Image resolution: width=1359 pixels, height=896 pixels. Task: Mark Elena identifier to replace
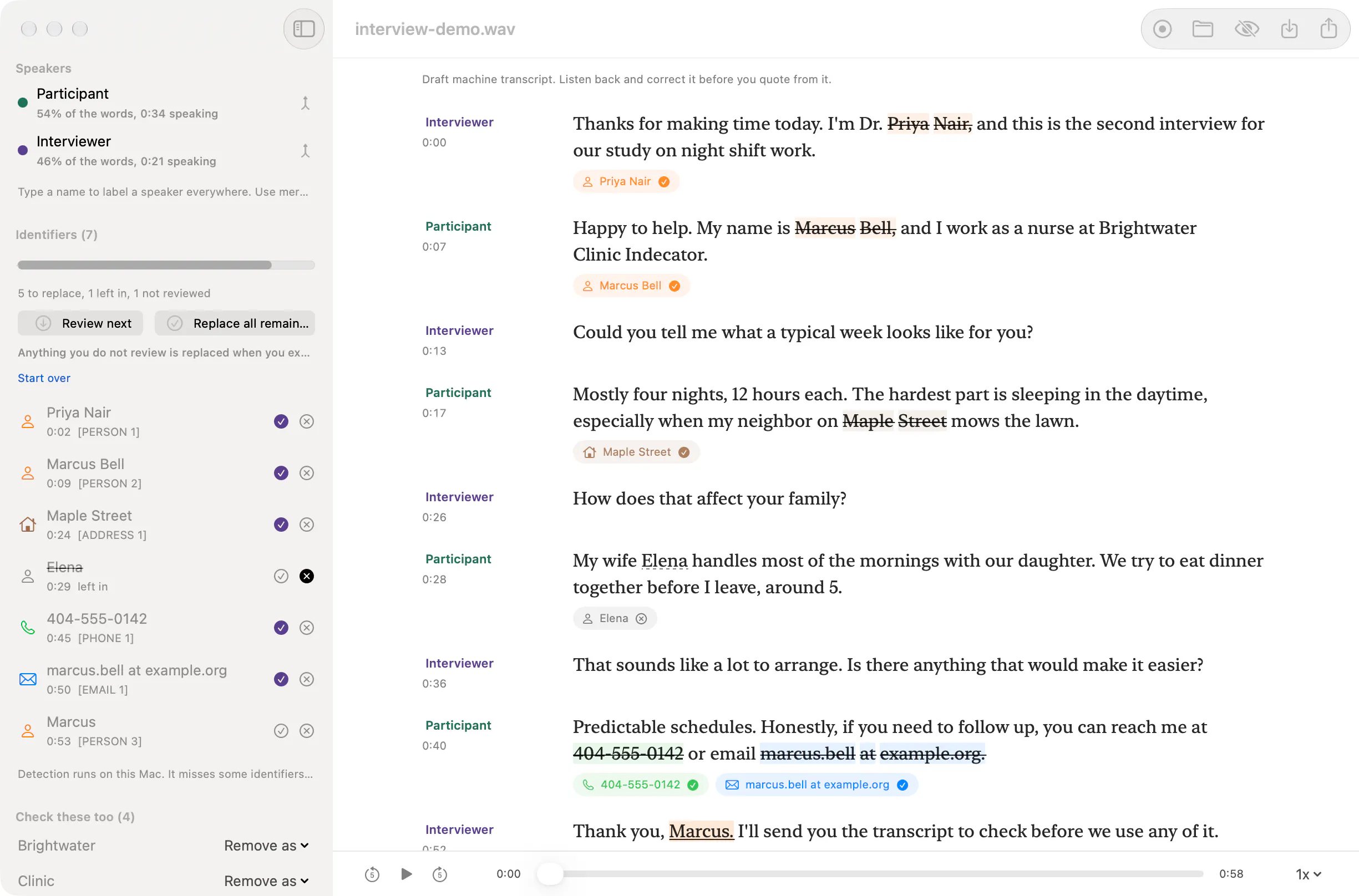(x=281, y=576)
